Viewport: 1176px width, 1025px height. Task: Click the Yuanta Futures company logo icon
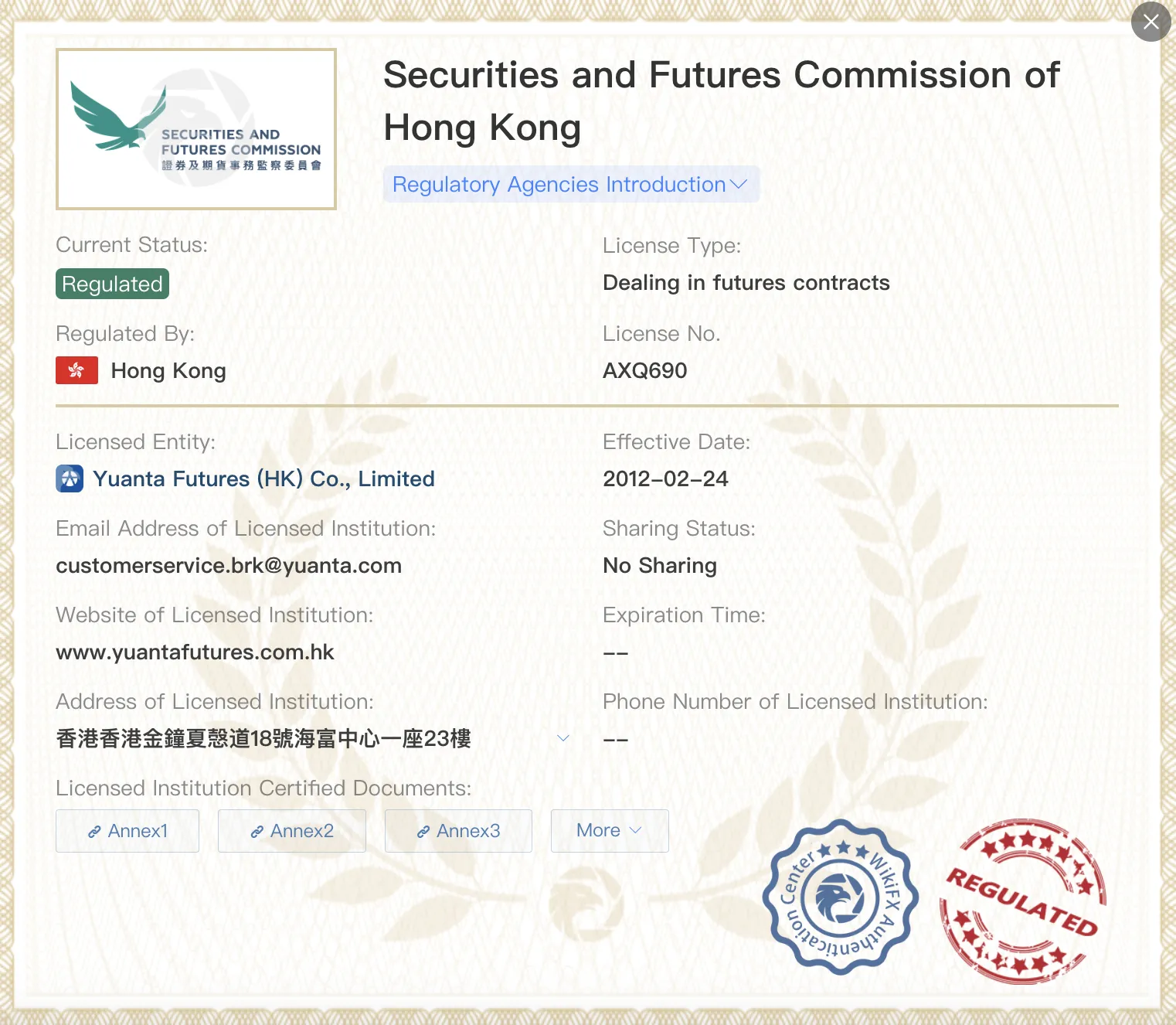click(70, 478)
